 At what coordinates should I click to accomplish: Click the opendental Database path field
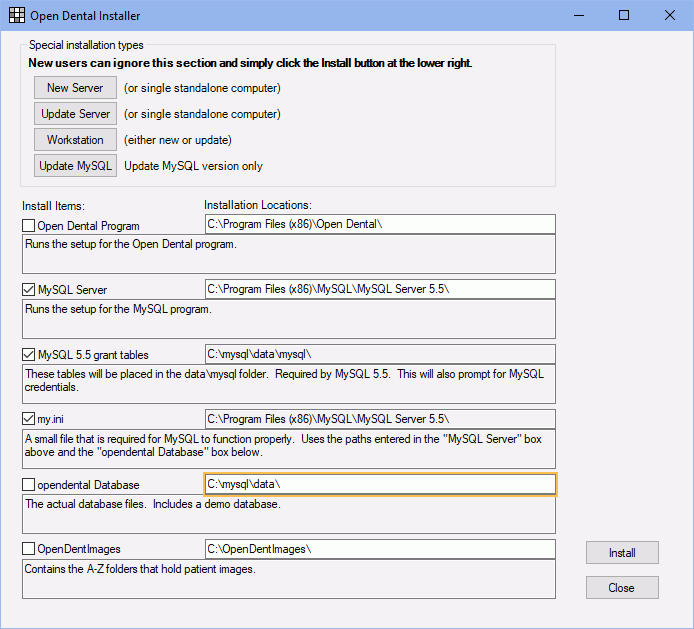point(379,484)
